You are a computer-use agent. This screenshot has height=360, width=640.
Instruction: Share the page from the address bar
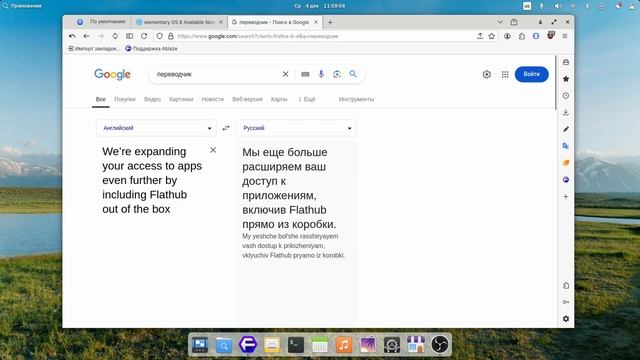[480, 36]
